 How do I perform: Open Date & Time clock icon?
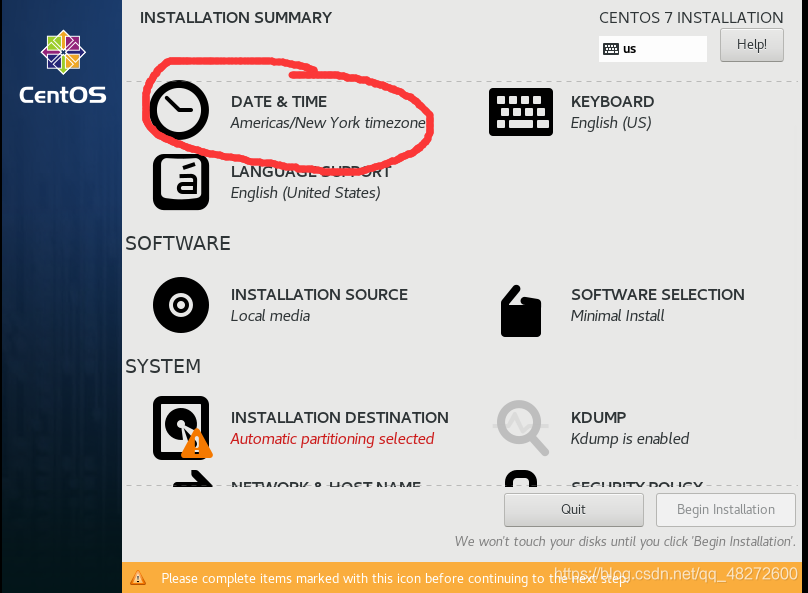tap(179, 110)
